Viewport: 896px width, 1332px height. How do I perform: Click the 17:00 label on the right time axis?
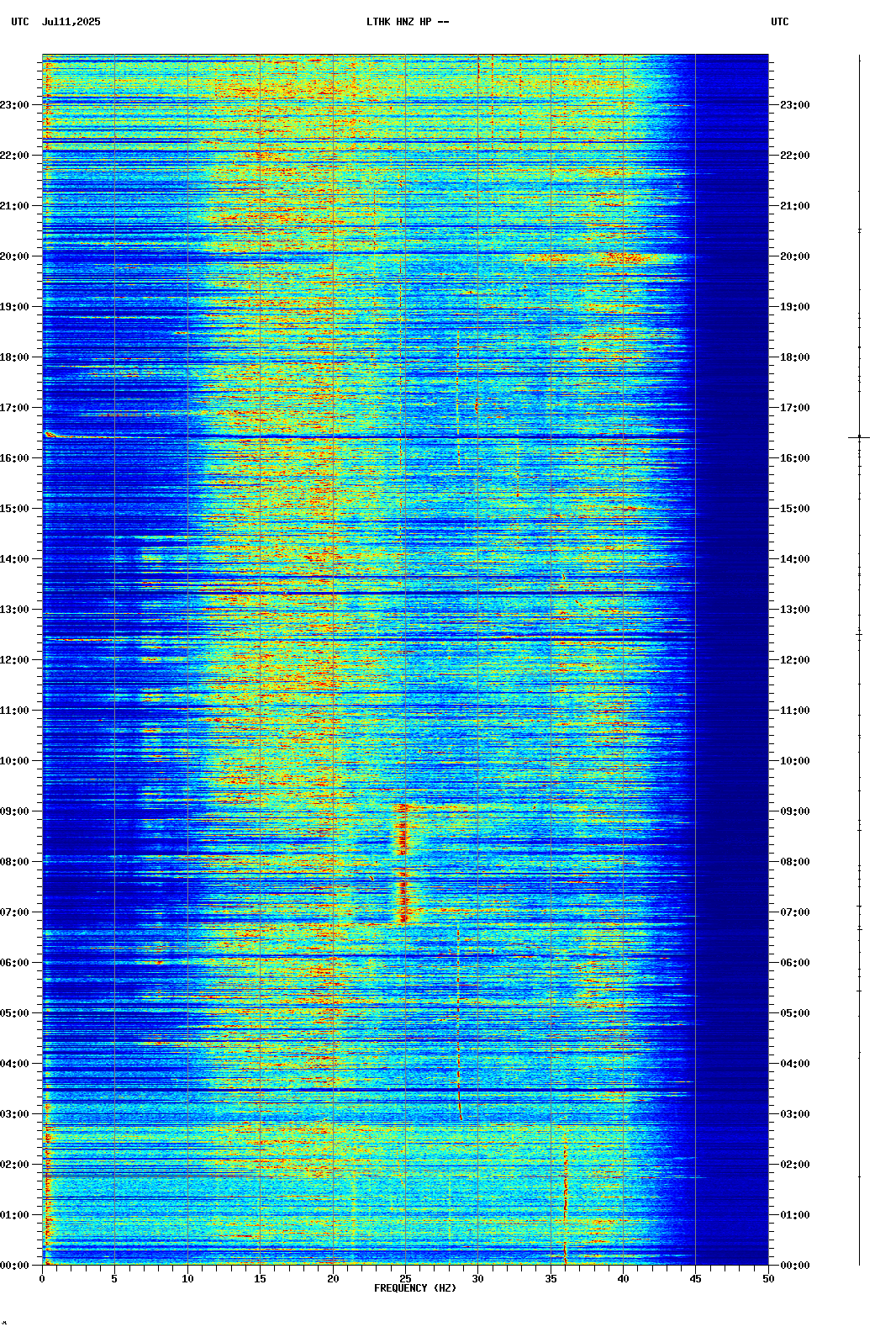(795, 408)
